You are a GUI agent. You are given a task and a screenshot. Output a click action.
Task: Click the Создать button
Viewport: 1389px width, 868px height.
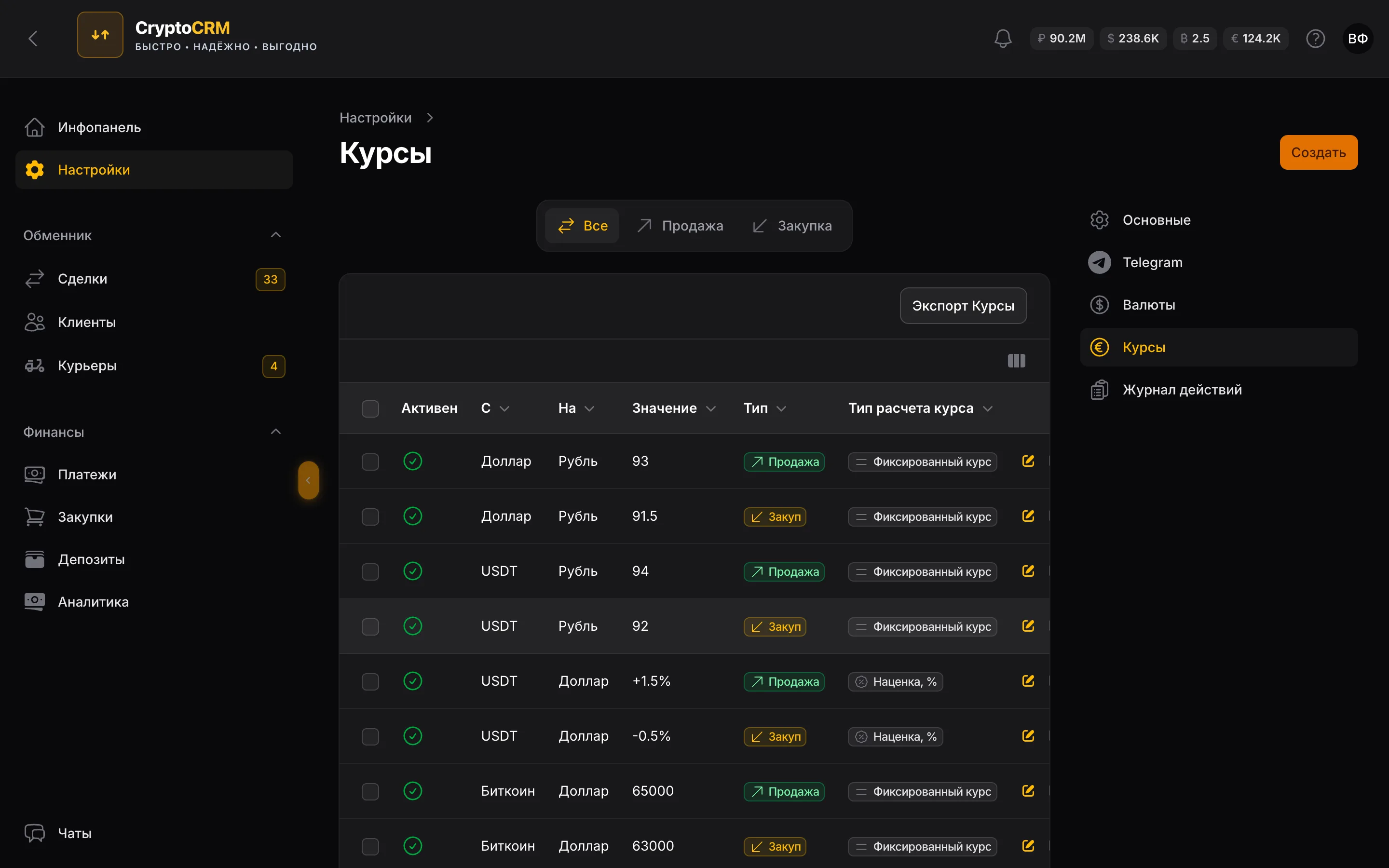coord(1319,152)
